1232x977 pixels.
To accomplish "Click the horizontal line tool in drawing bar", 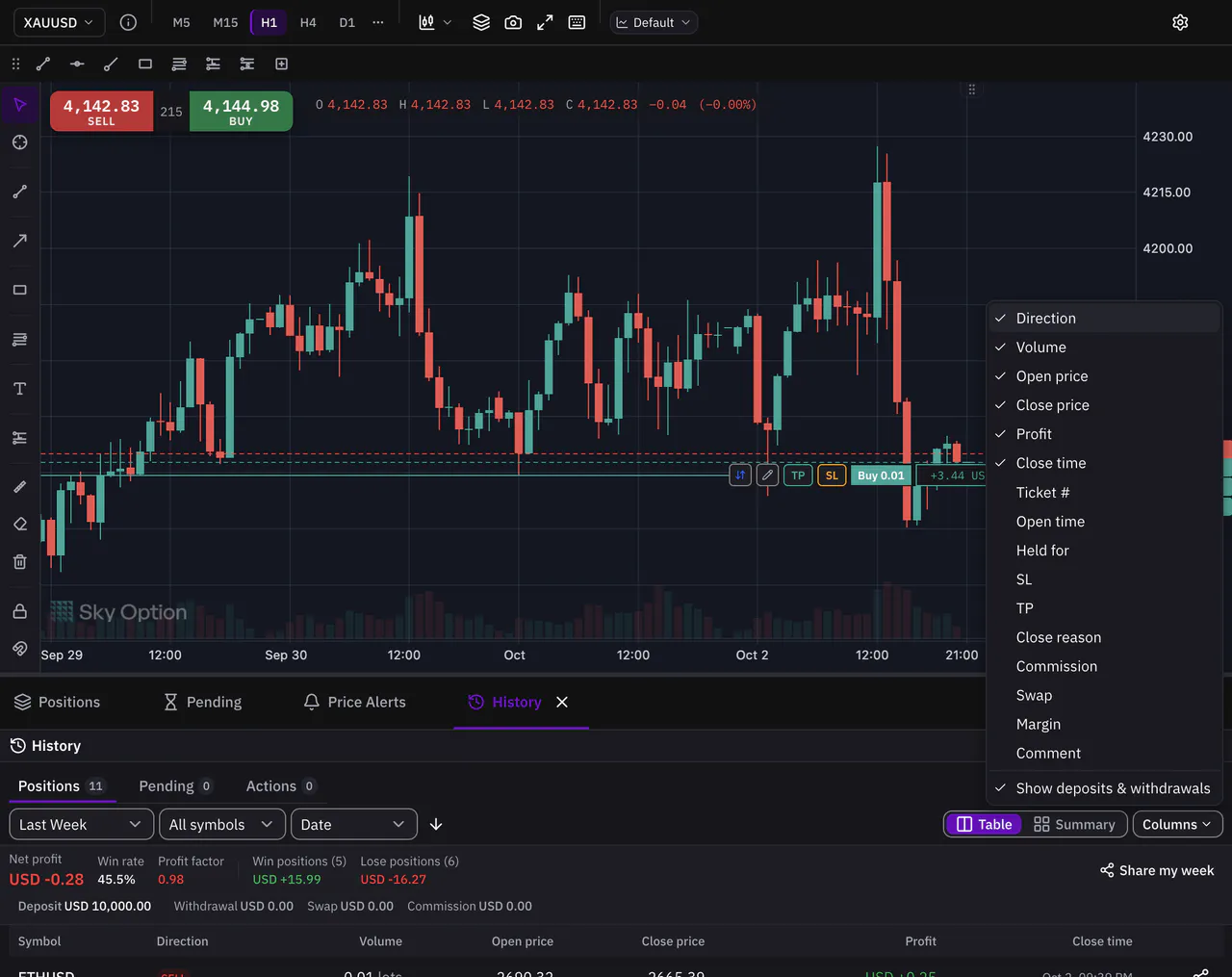I will coord(77,64).
